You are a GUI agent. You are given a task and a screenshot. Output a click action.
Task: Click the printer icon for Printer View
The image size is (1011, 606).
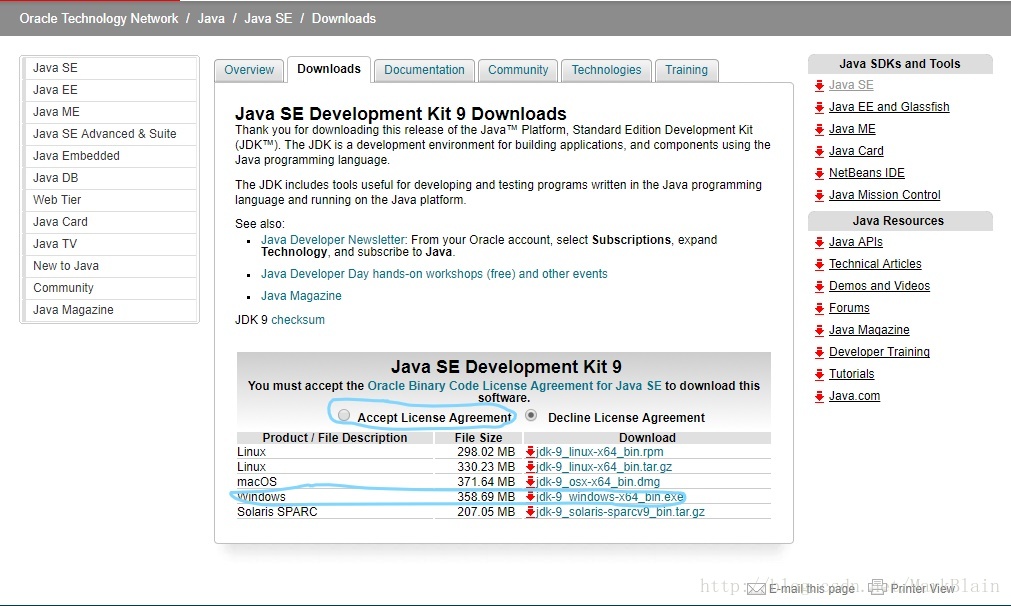877,587
